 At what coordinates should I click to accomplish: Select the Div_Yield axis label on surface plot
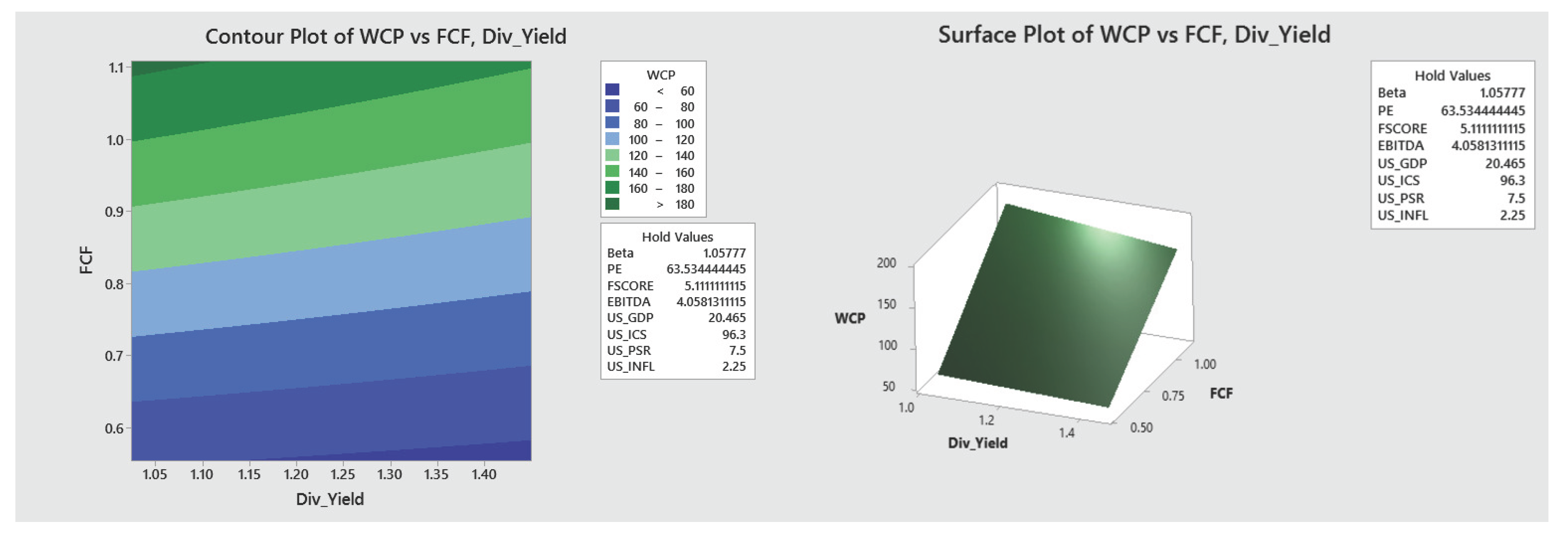[977, 443]
